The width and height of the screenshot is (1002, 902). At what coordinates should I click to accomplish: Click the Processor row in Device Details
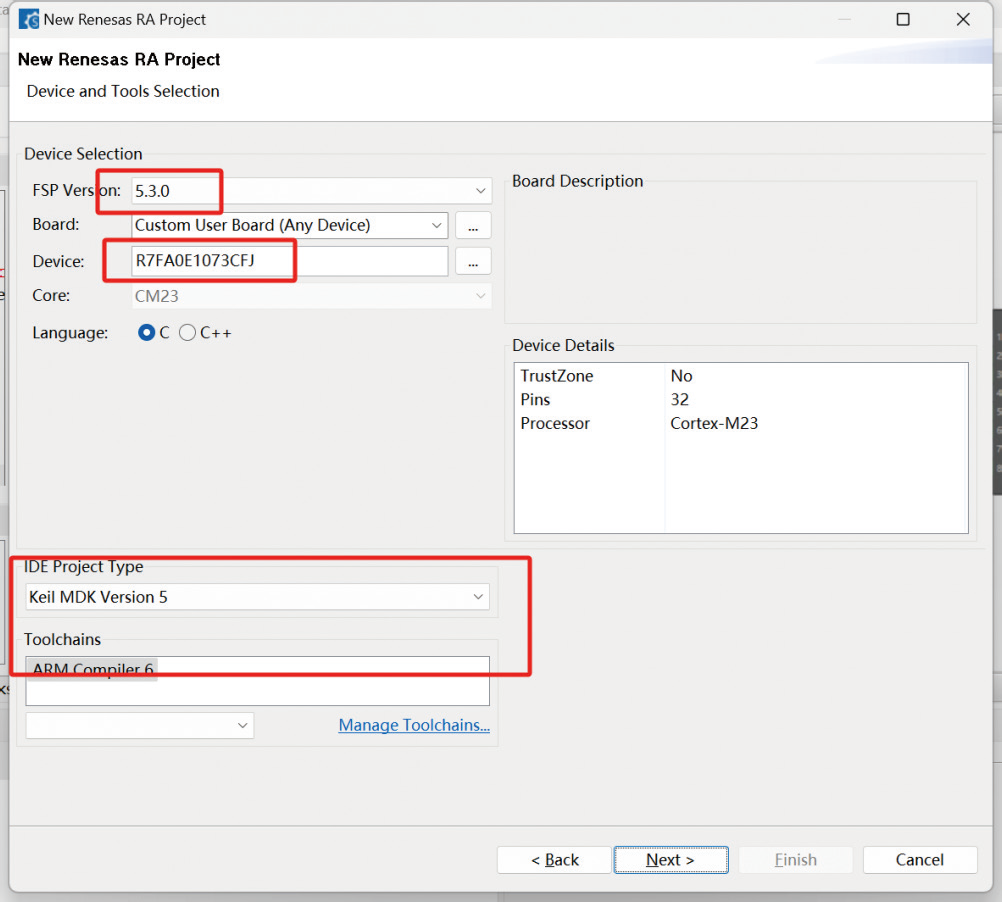pyautogui.click(x=741, y=423)
